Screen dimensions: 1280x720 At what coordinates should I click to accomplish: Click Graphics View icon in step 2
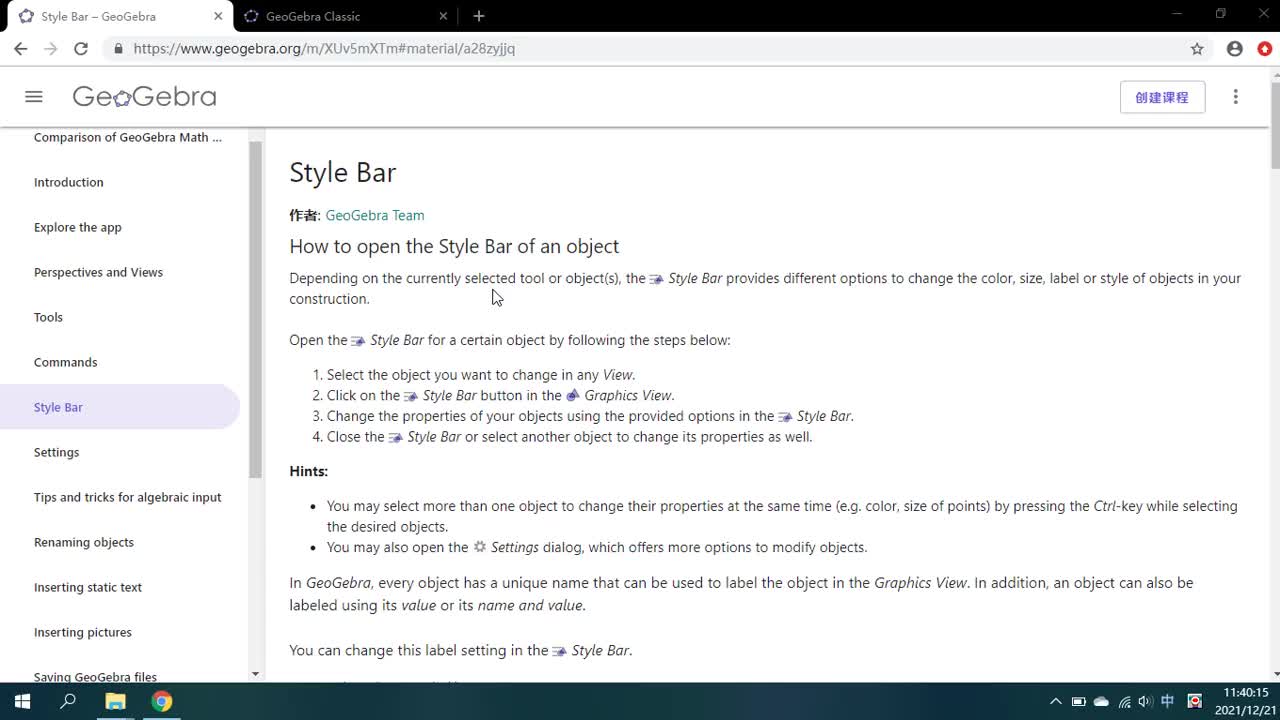pos(572,396)
